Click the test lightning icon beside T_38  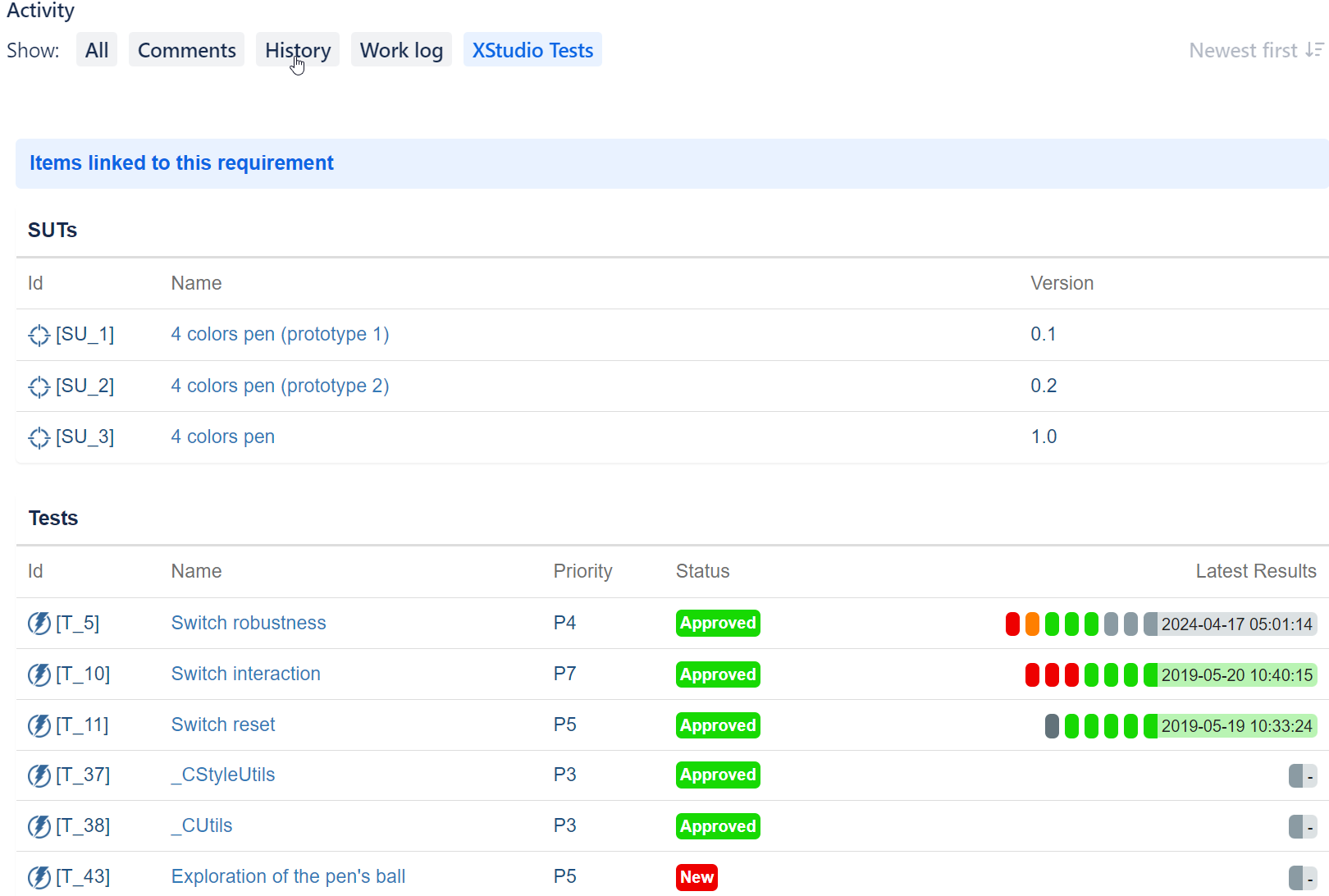click(39, 826)
